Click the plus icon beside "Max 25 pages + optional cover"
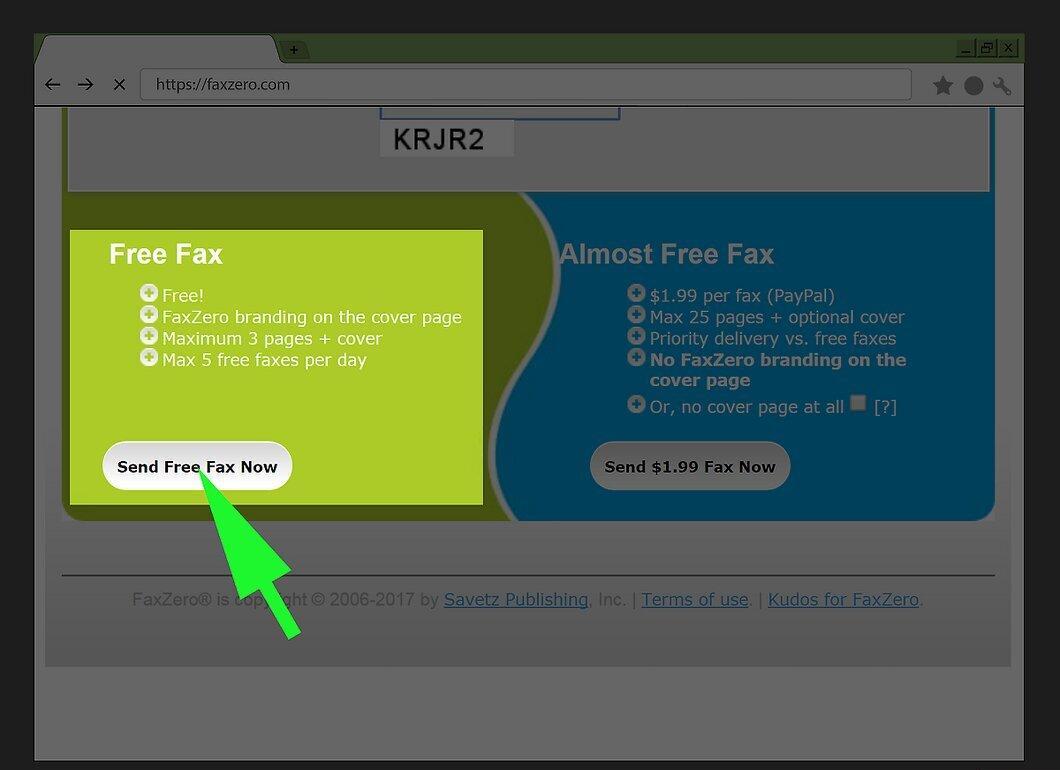Viewport: 1060px width, 770px height. click(x=636, y=314)
